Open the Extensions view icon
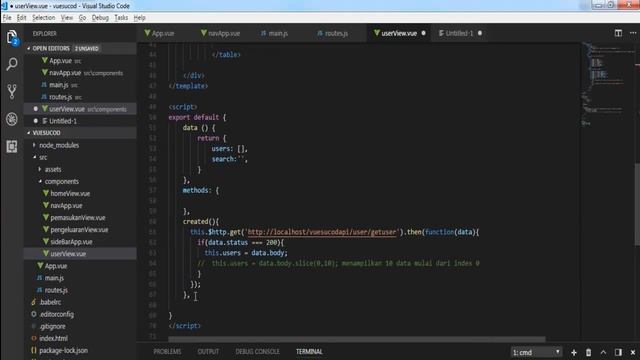Image resolution: width=640 pixels, height=360 pixels. [12, 146]
